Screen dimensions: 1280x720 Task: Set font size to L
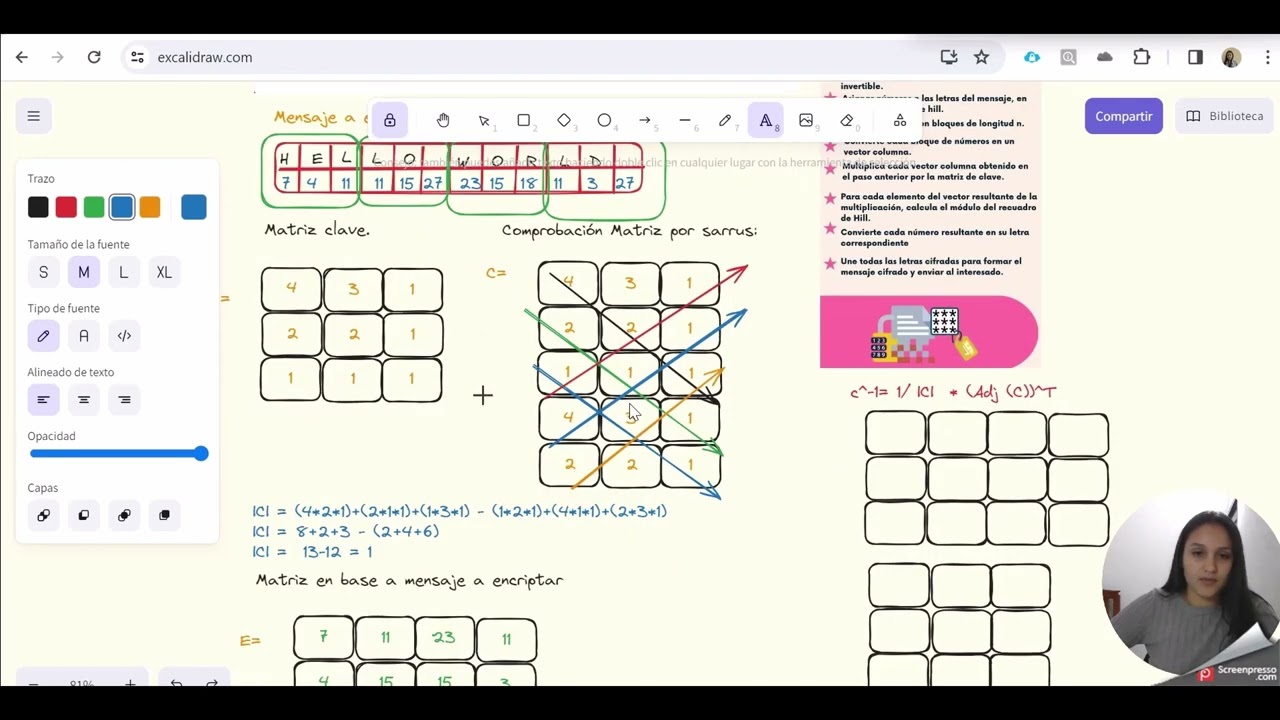(124, 272)
